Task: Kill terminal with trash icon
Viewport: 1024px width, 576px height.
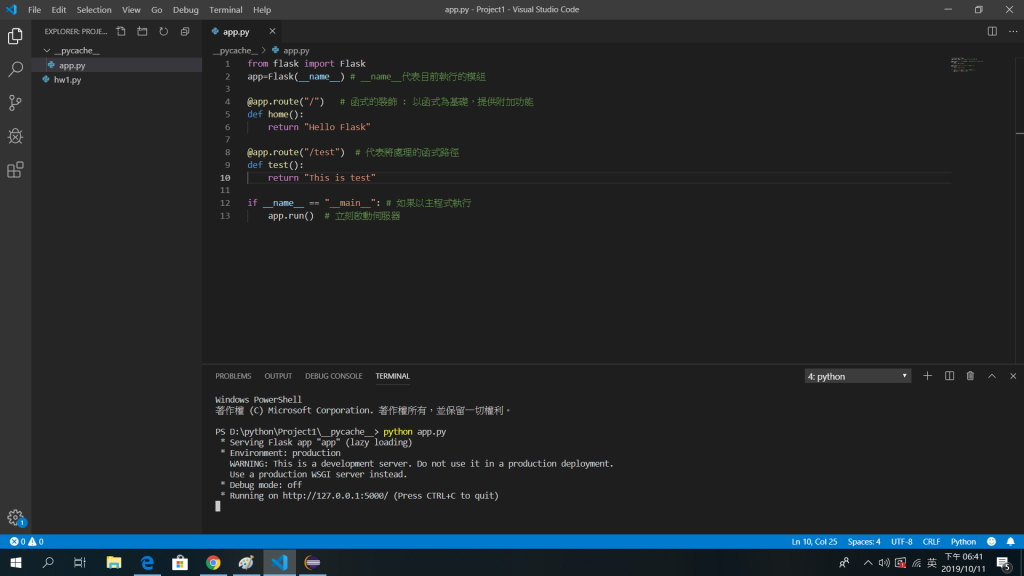Action: 970,376
